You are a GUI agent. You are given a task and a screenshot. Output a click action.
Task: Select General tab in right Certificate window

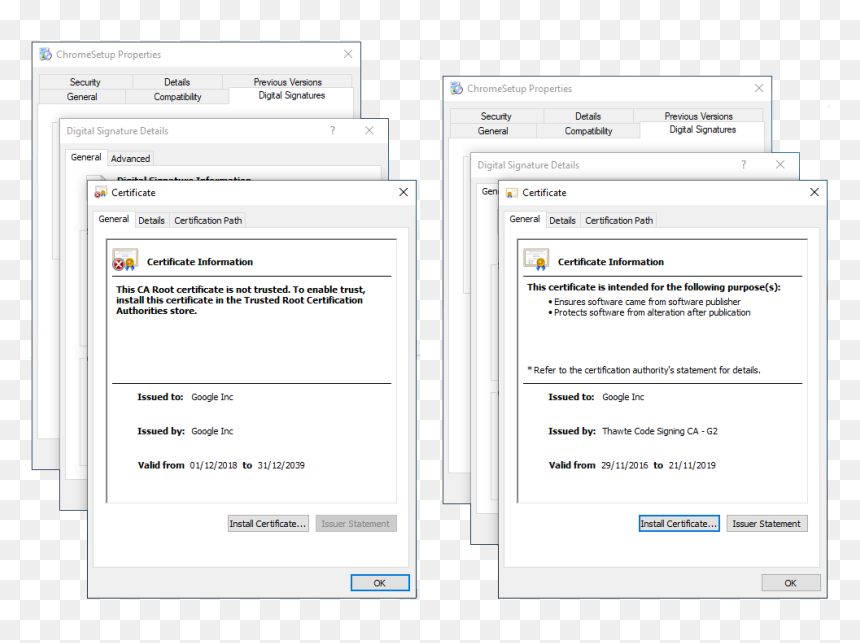[524, 219]
